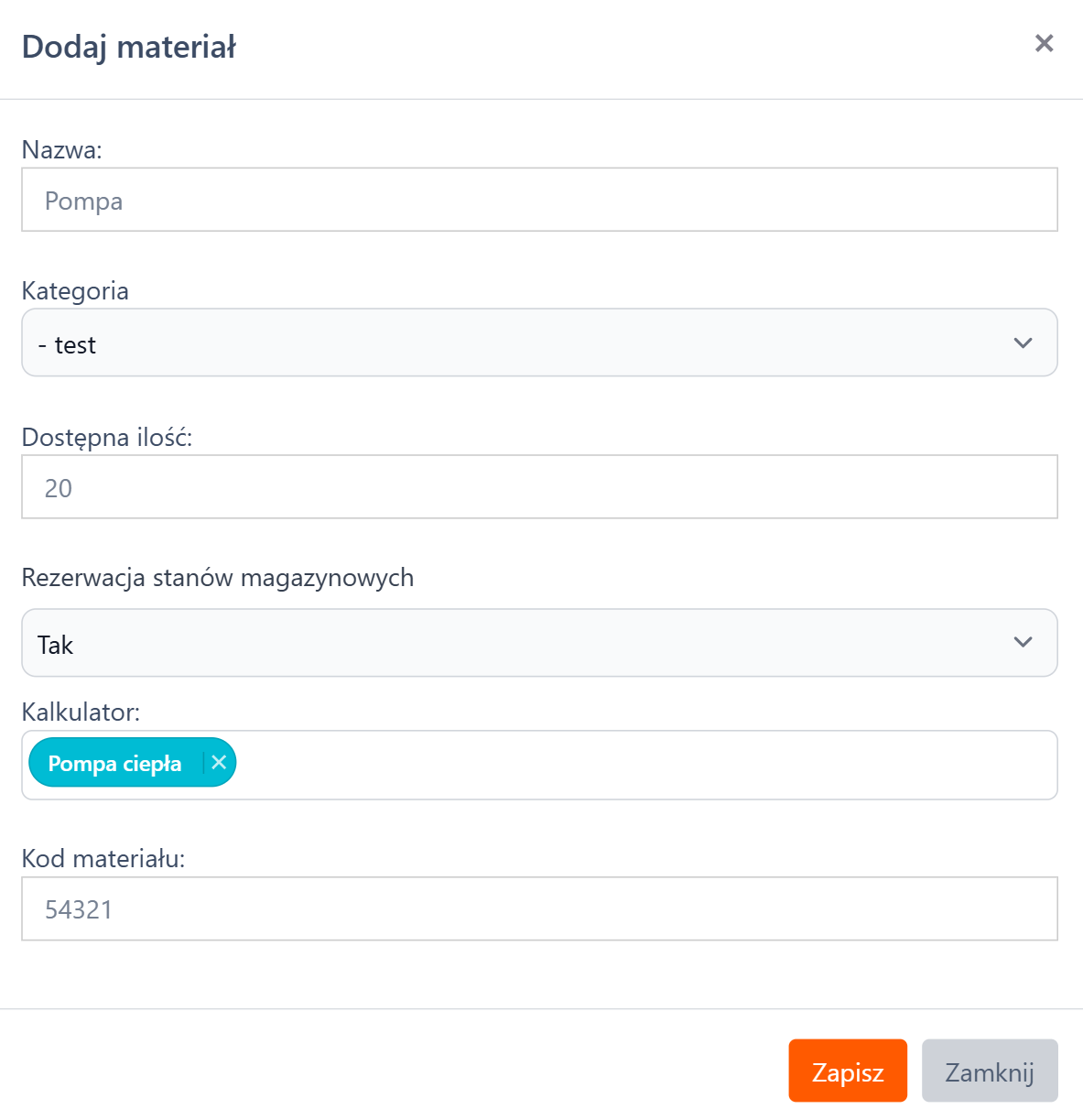
Task: Select the Pompa ciepła tag label
Action: tap(114, 764)
